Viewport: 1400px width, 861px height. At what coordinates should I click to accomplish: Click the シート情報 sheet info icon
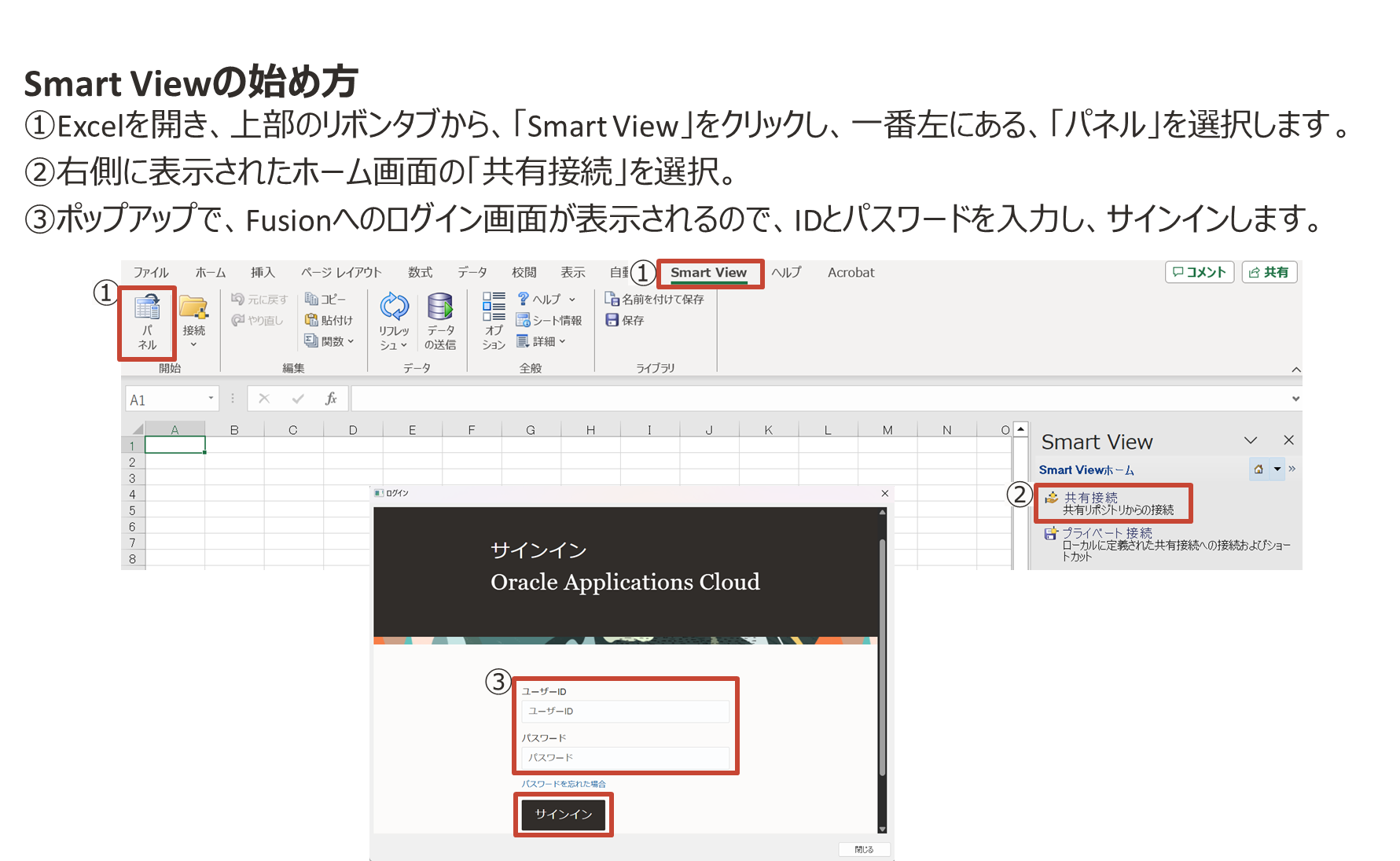click(x=523, y=320)
